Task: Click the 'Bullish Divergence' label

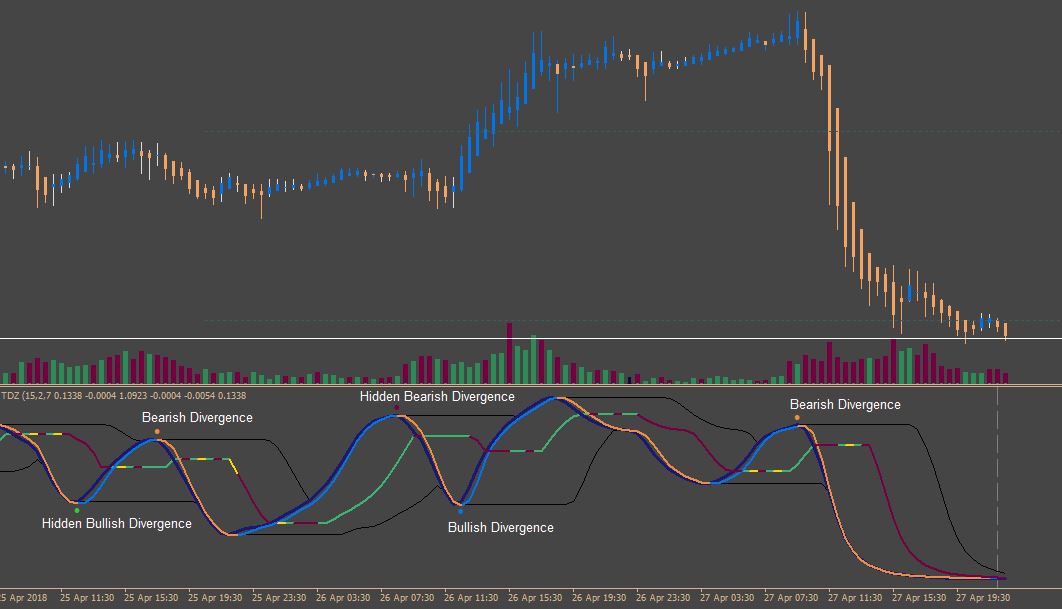Action: 501,528
